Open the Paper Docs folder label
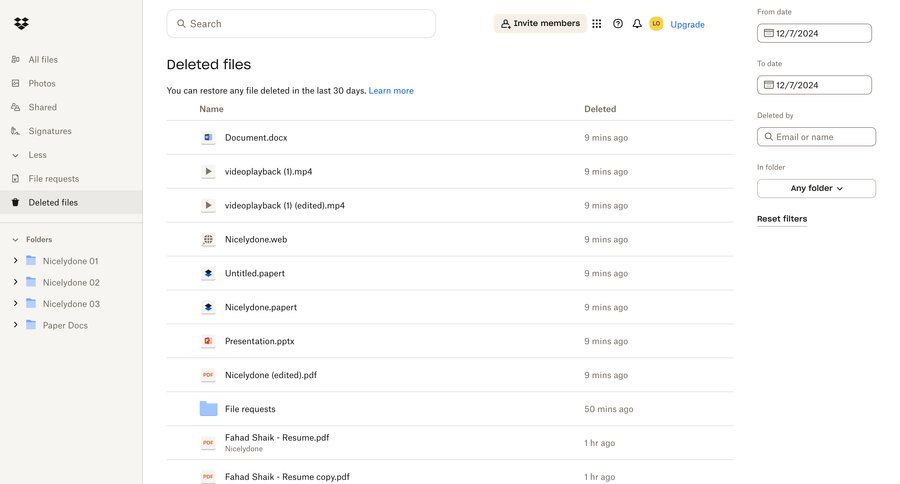This screenshot has width=900, height=484. (x=65, y=325)
